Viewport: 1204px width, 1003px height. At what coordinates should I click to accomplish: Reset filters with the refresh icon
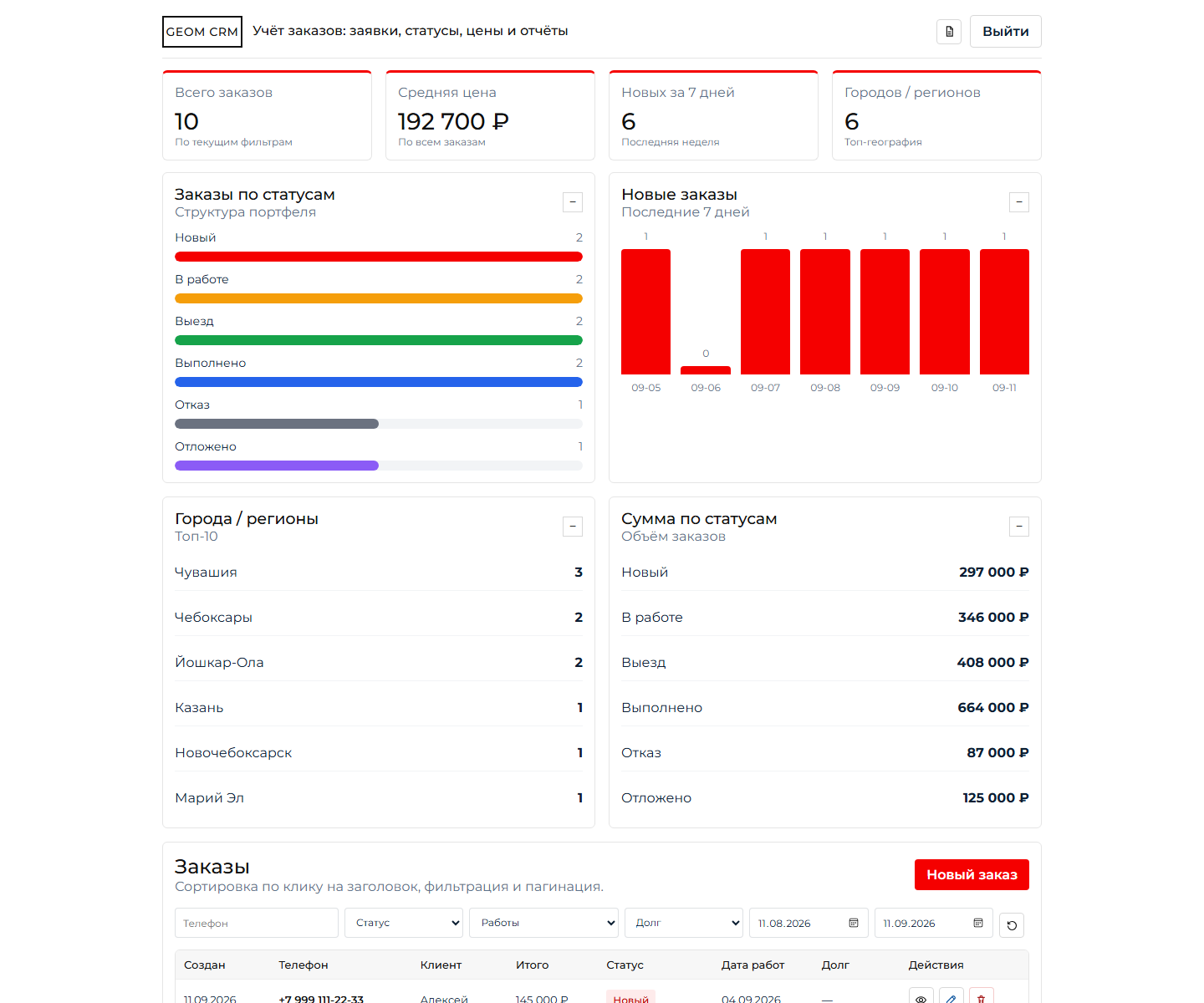pyautogui.click(x=1012, y=925)
